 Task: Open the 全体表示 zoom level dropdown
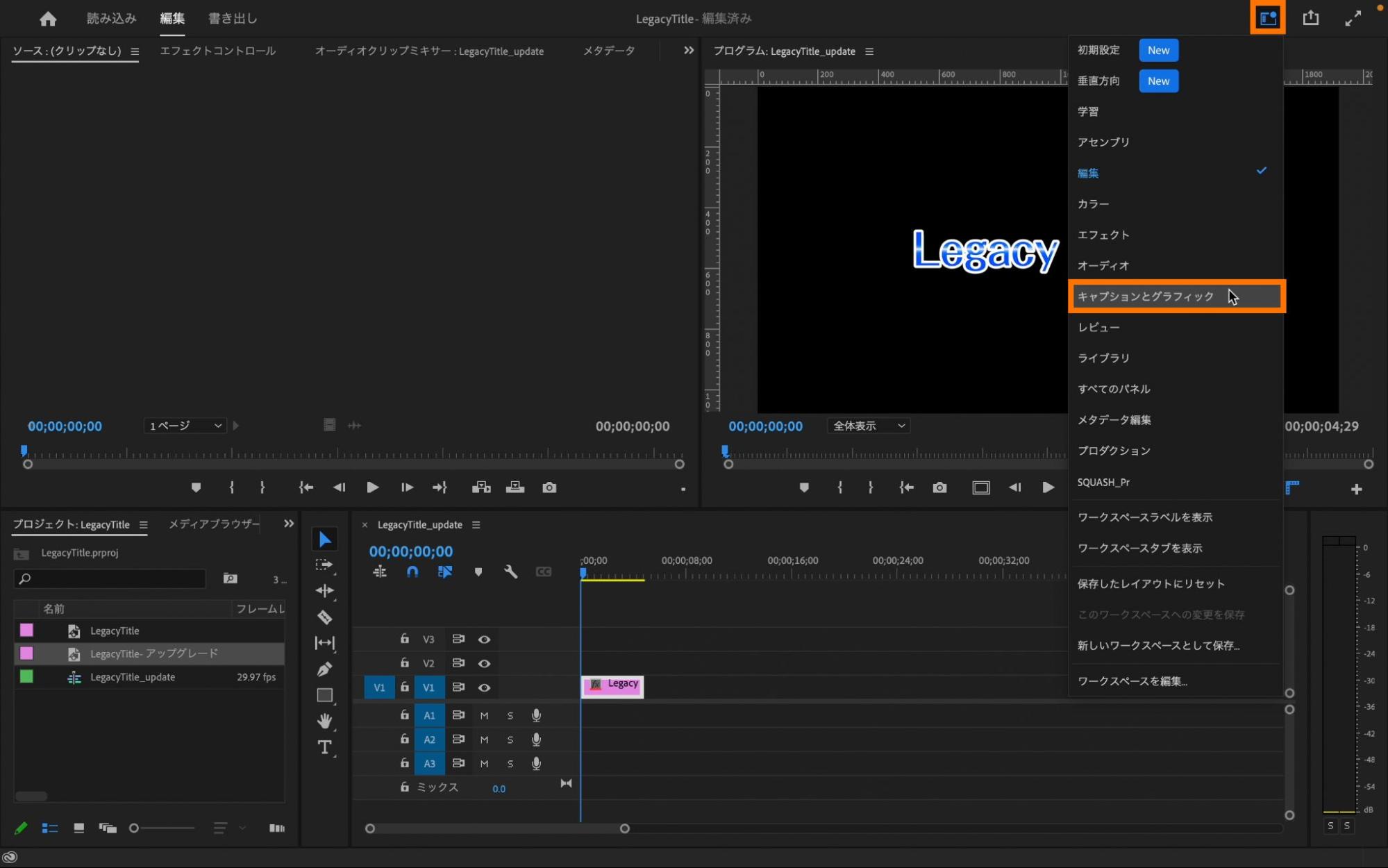pyautogui.click(x=869, y=426)
